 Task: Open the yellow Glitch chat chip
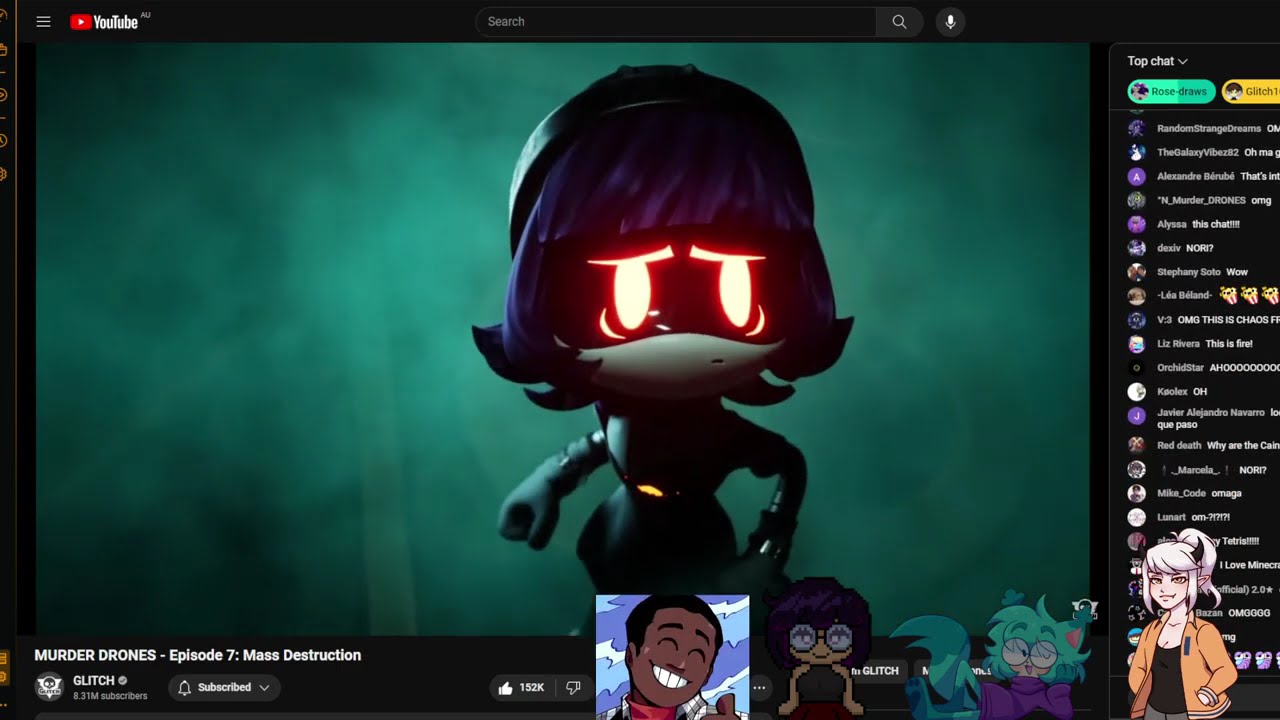(x=1251, y=91)
